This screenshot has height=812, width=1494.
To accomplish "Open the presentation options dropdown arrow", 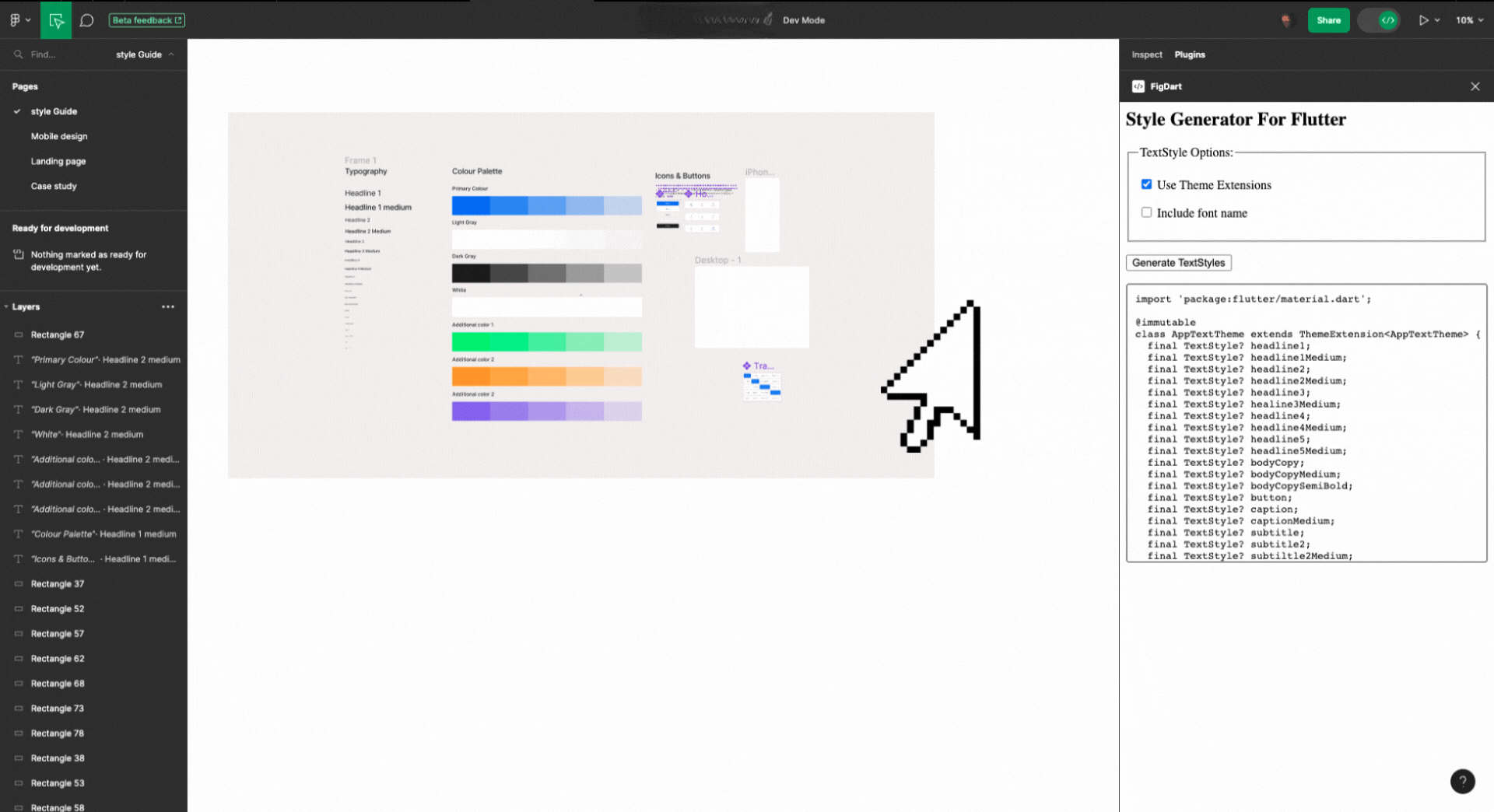I will coord(1437,20).
